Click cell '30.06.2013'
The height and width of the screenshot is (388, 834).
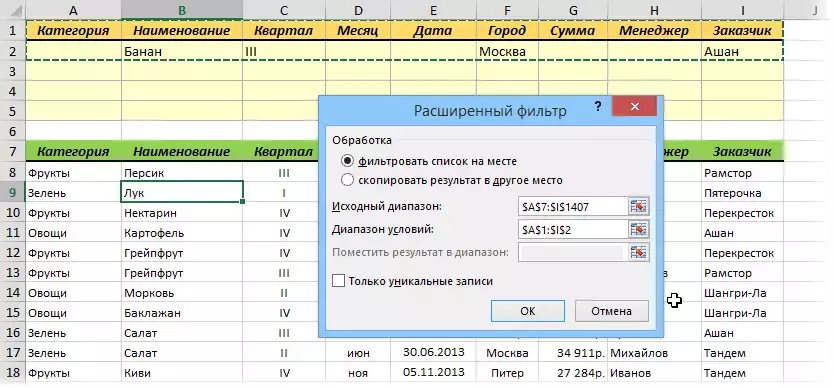[433, 353]
